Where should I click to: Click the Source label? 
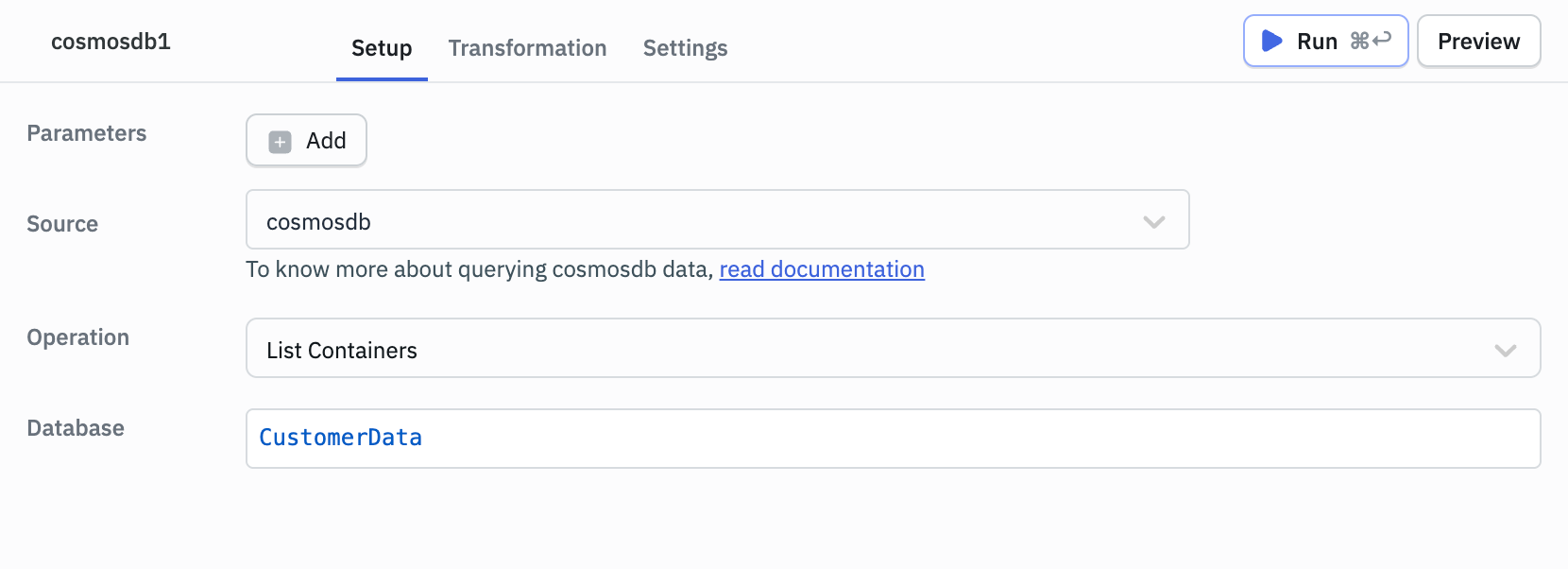tap(62, 224)
